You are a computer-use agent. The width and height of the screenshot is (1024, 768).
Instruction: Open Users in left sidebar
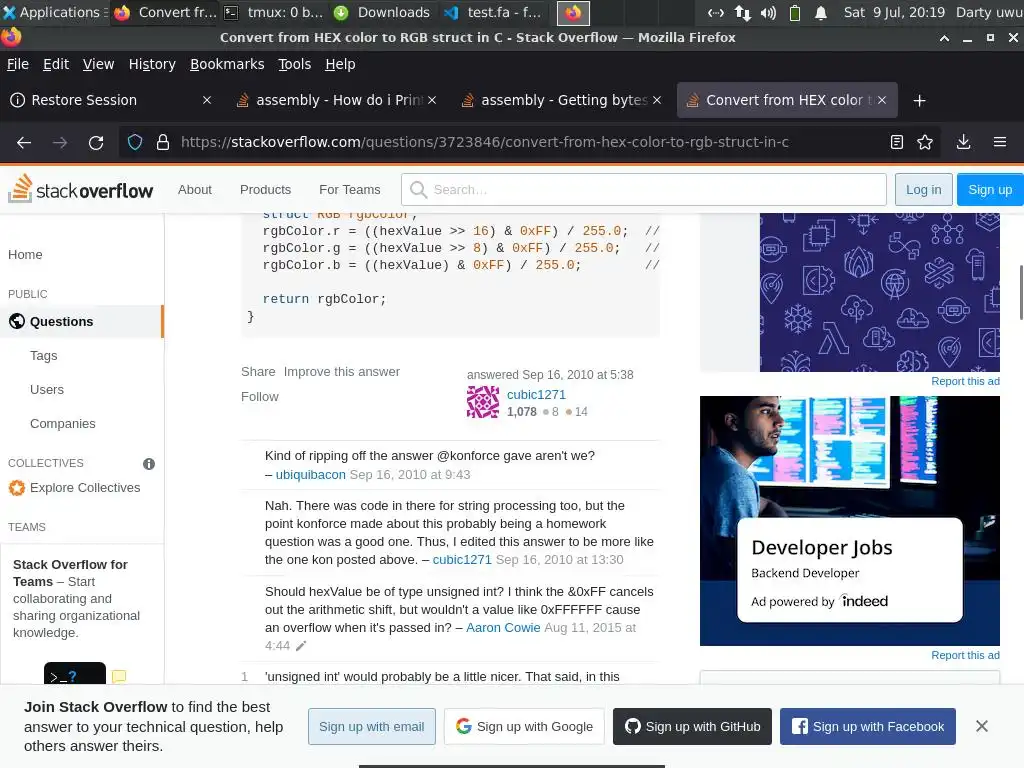click(47, 389)
